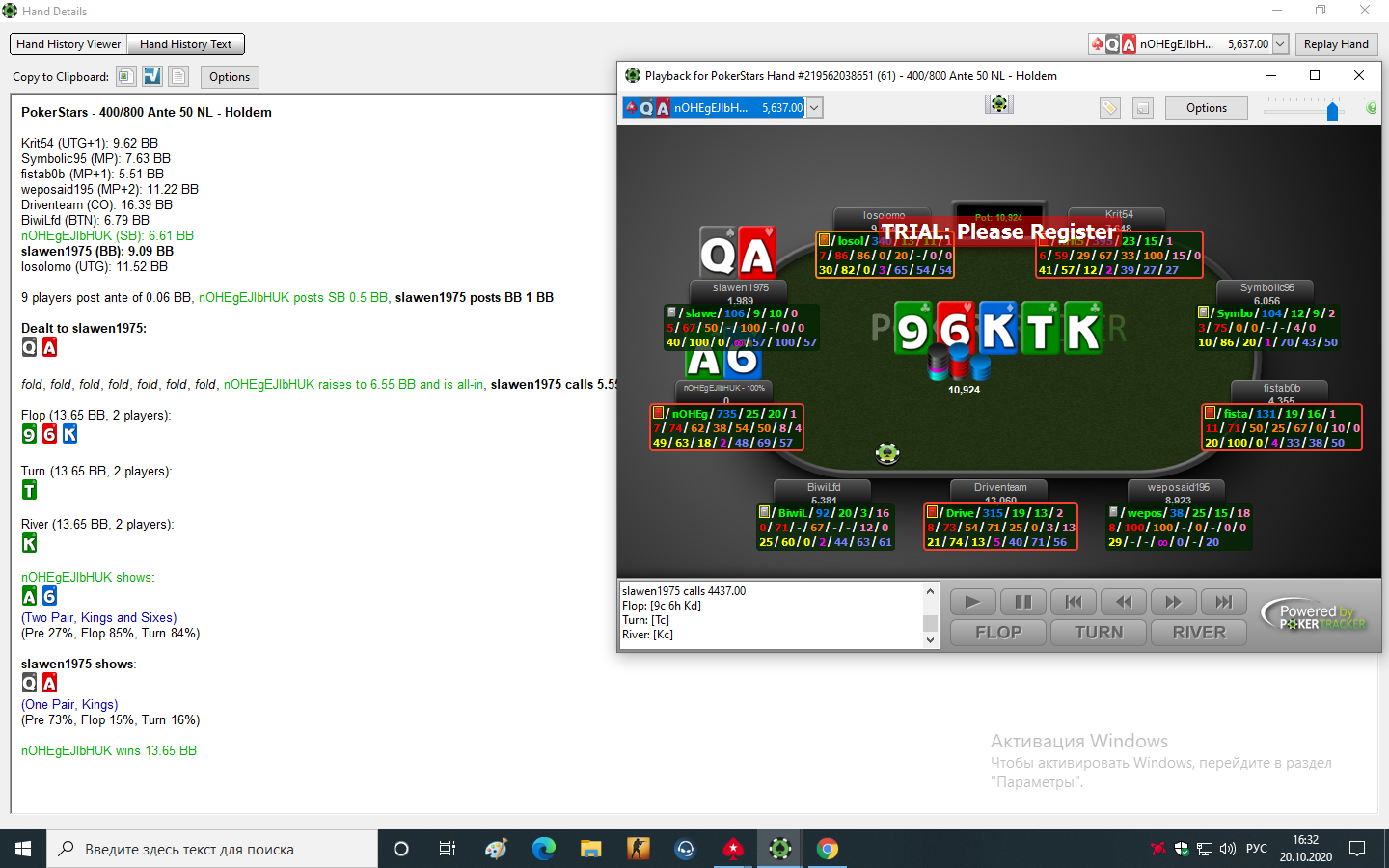
Task: Expand hand dropdown in Playback window
Action: (814, 108)
